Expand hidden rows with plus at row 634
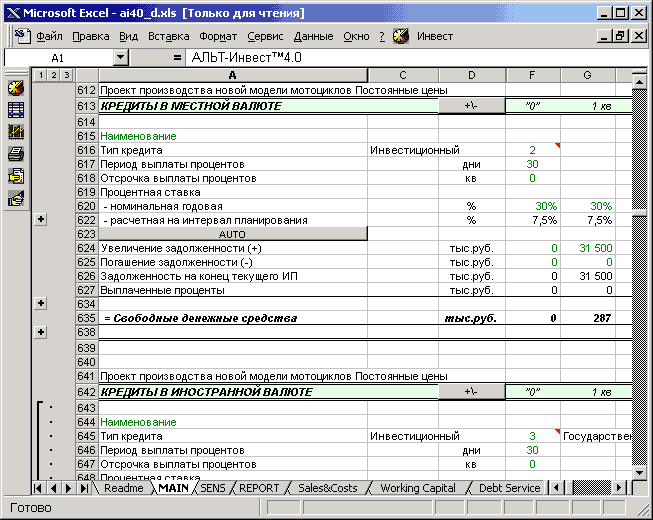The width and height of the screenshot is (653, 520). (x=41, y=303)
